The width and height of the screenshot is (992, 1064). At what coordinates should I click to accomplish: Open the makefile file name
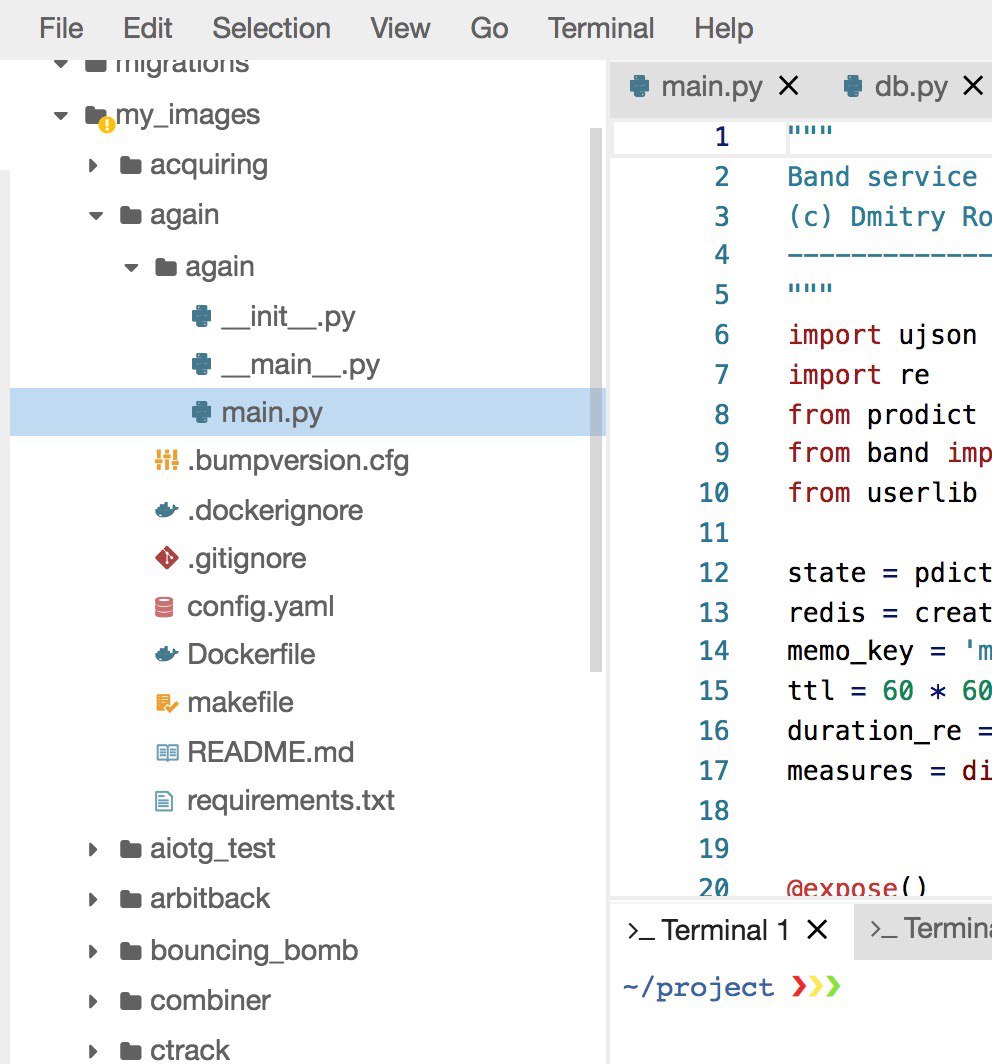tap(240, 703)
